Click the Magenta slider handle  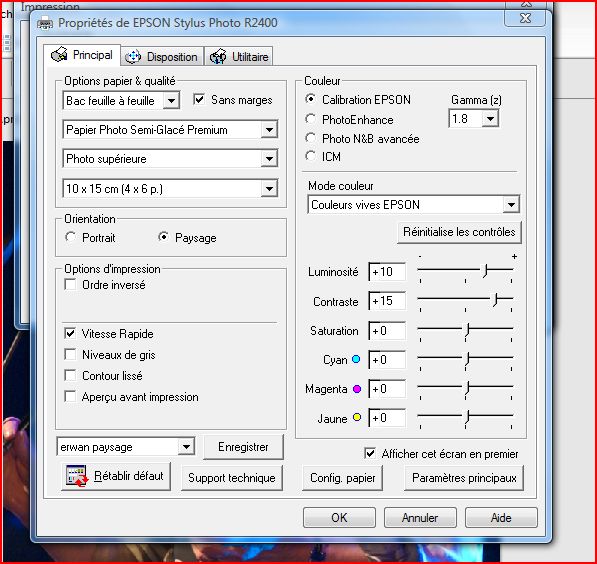(467, 388)
